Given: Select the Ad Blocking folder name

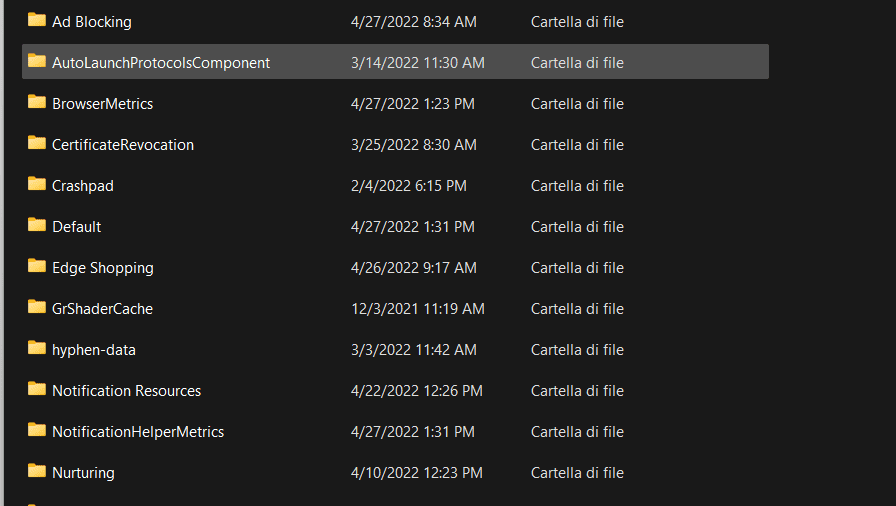Looking at the screenshot, I should coord(92,22).
